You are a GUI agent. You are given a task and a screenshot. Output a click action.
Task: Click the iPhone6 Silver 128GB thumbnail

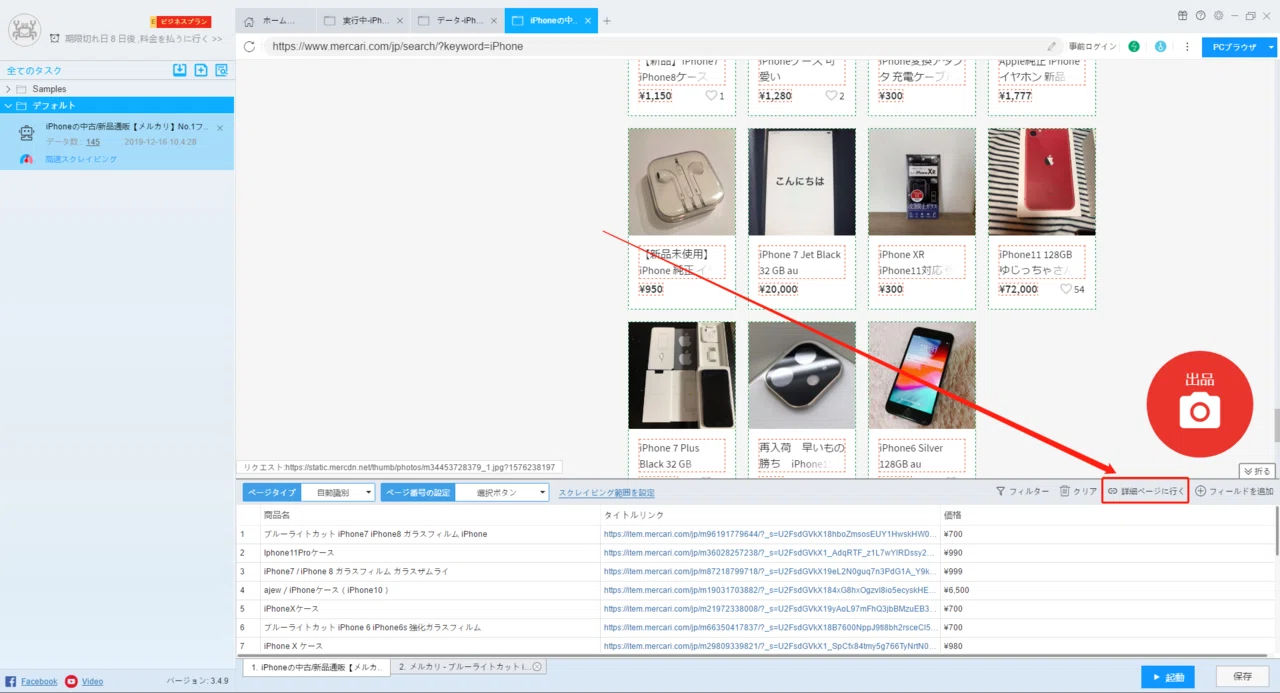(922, 375)
